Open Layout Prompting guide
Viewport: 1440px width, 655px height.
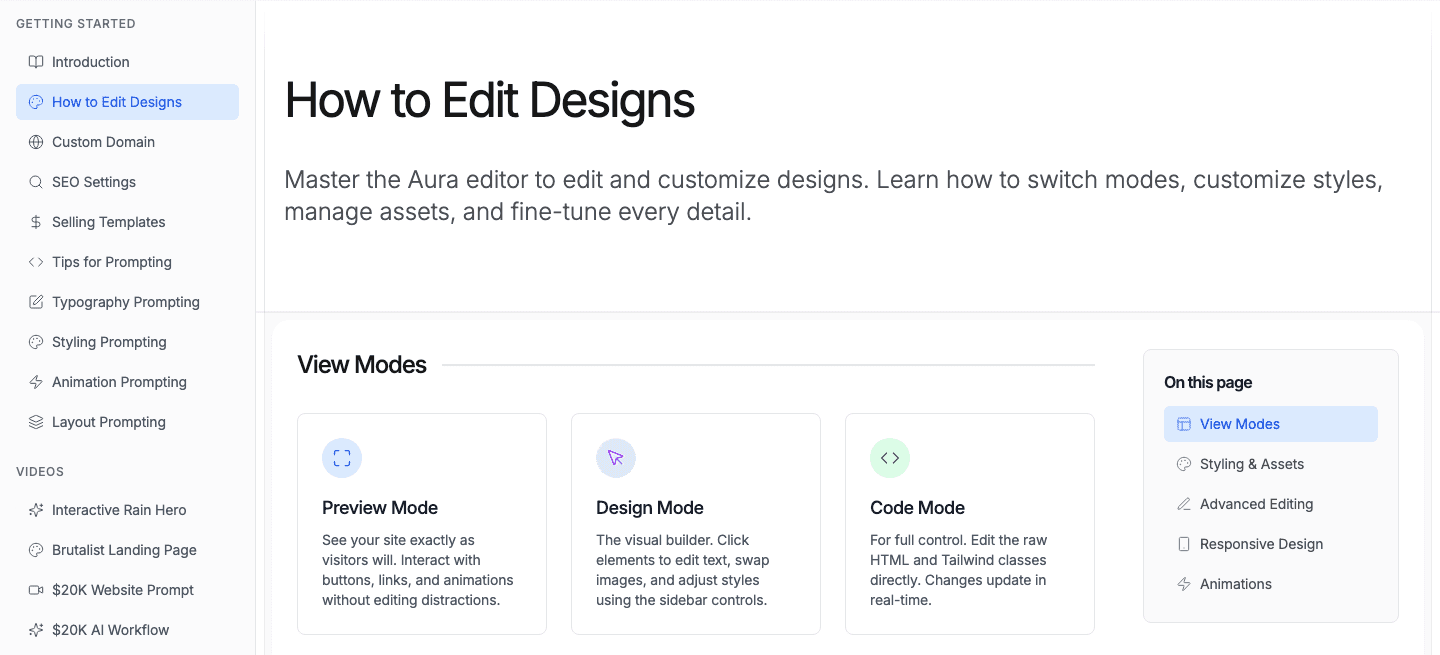[x=127, y=422]
